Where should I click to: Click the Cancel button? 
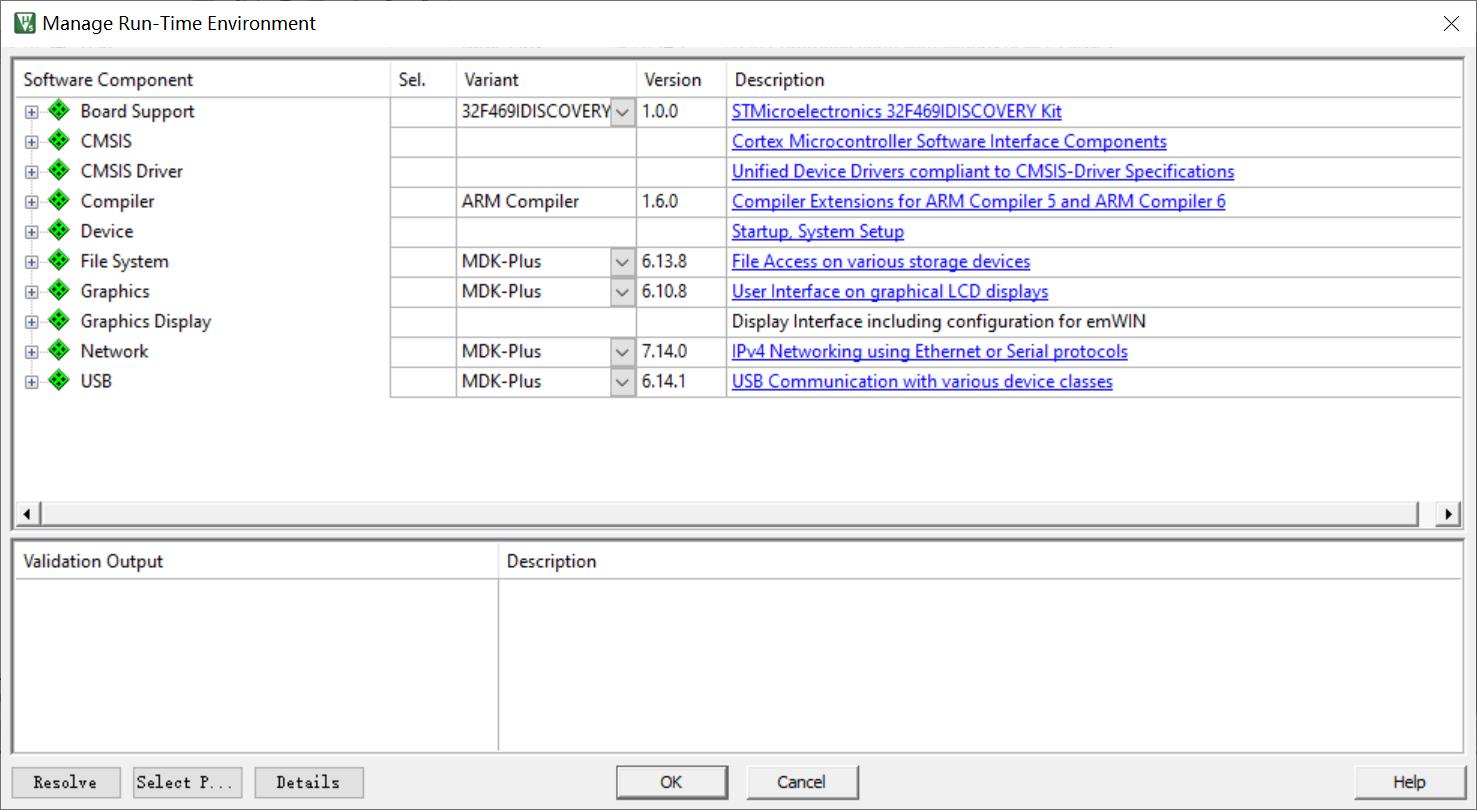click(802, 782)
